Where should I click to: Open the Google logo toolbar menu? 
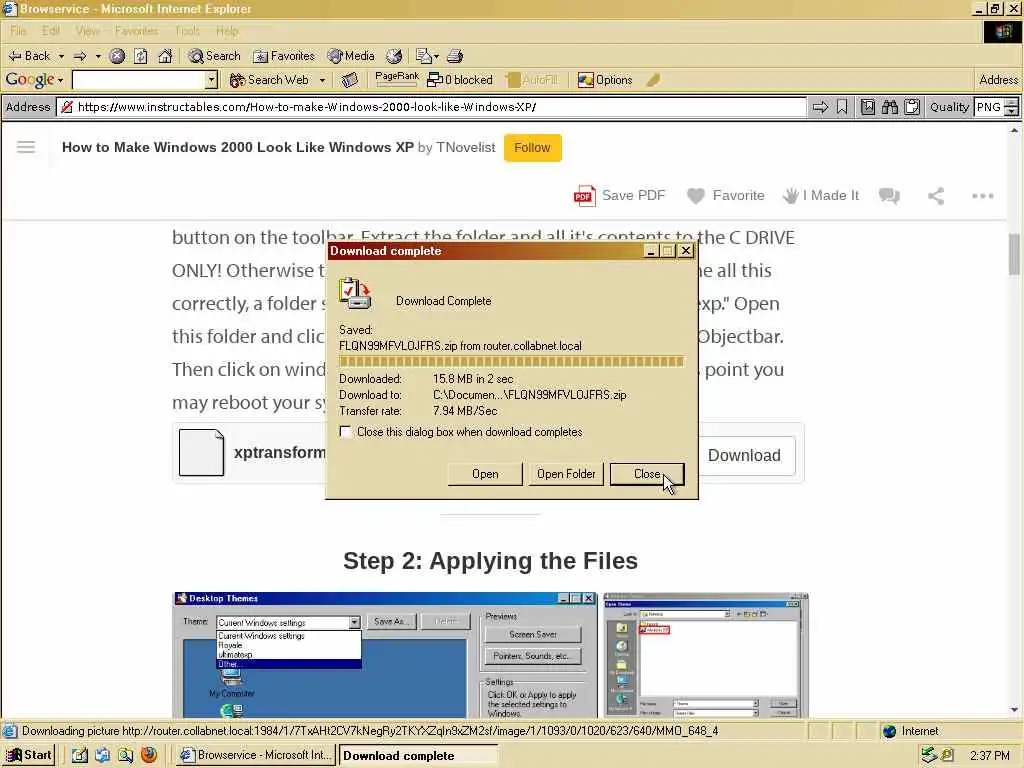click(x=34, y=80)
